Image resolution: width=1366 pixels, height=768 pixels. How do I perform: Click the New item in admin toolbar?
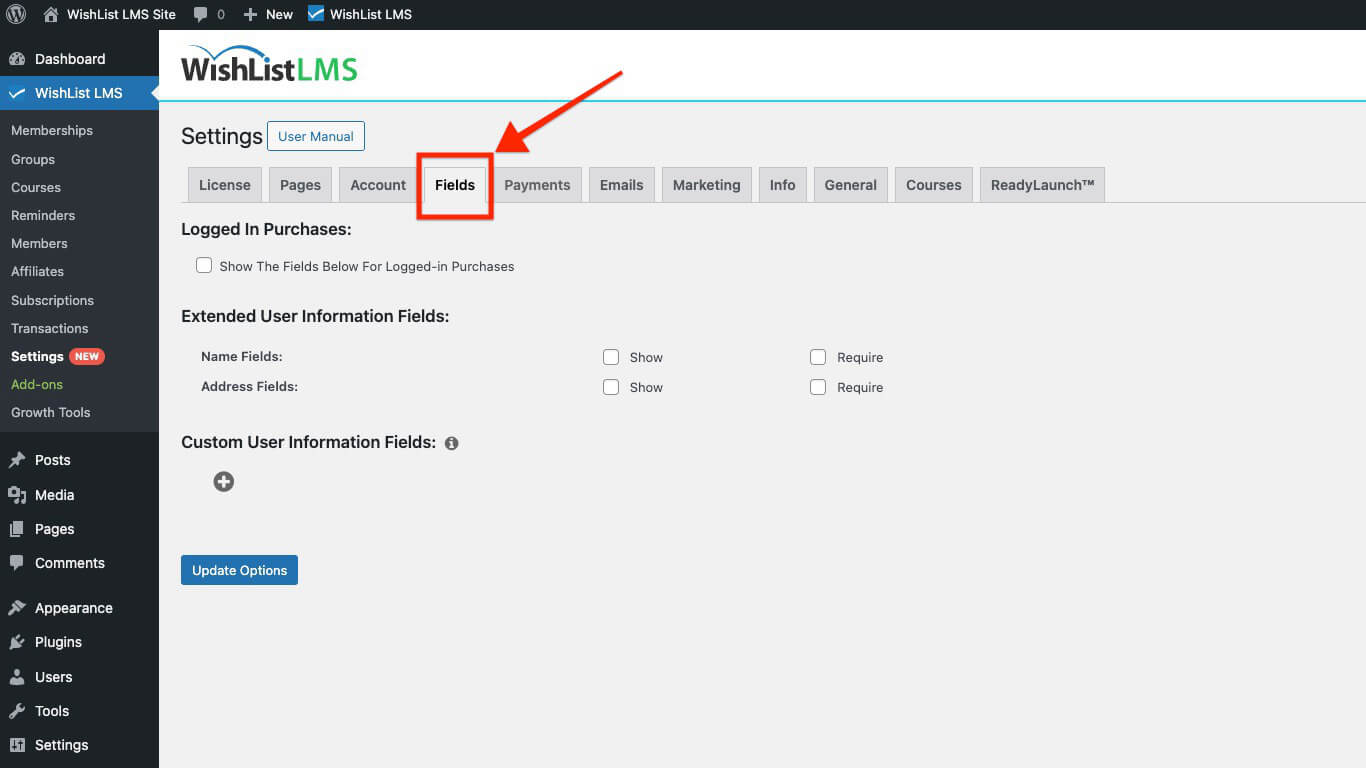[267, 14]
